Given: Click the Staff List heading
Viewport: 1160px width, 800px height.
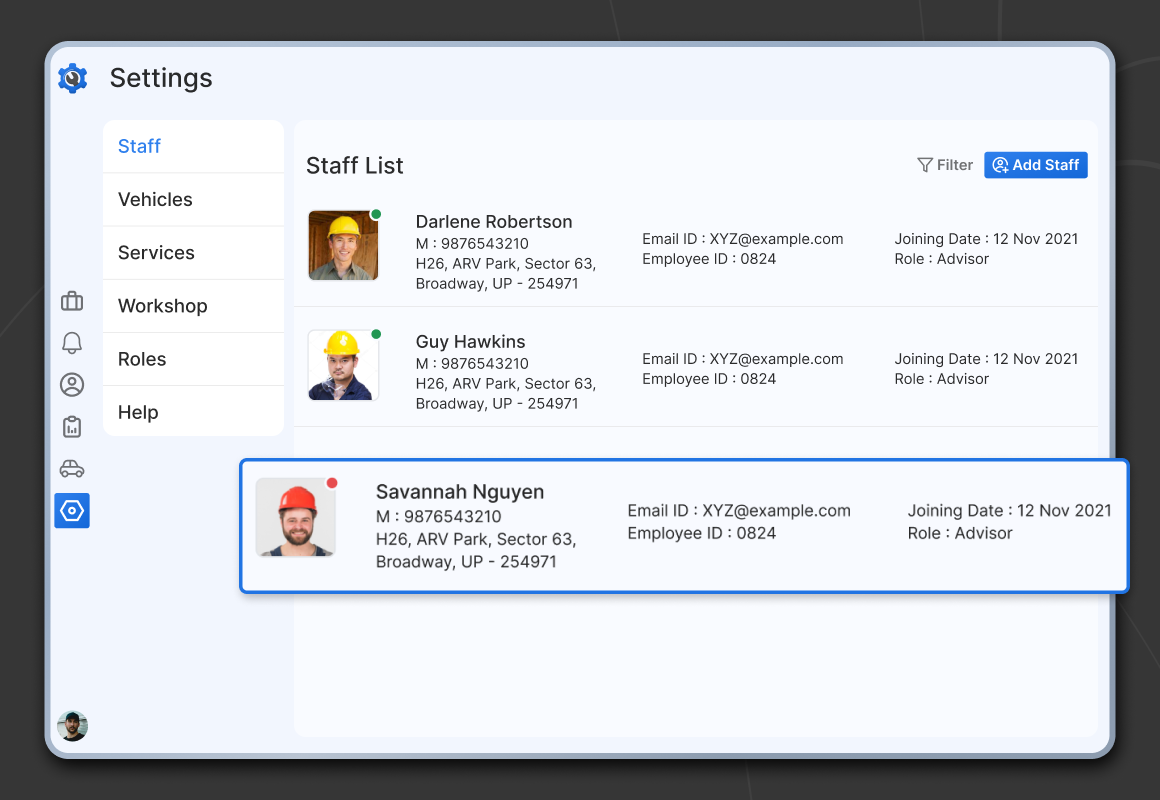Looking at the screenshot, I should 355,166.
